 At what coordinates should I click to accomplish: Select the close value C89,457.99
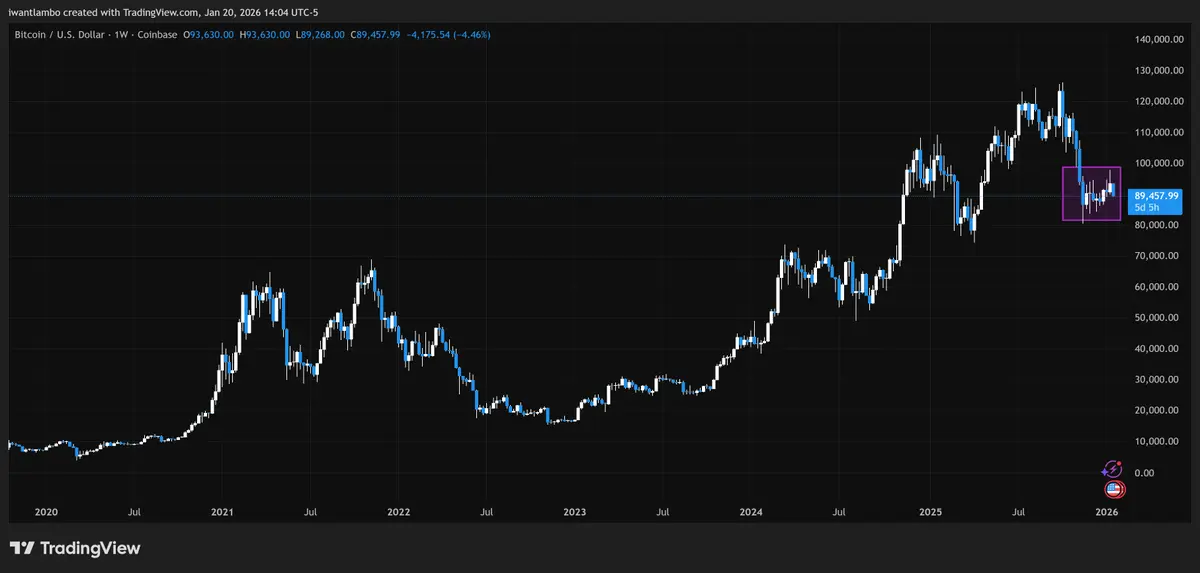pos(376,35)
